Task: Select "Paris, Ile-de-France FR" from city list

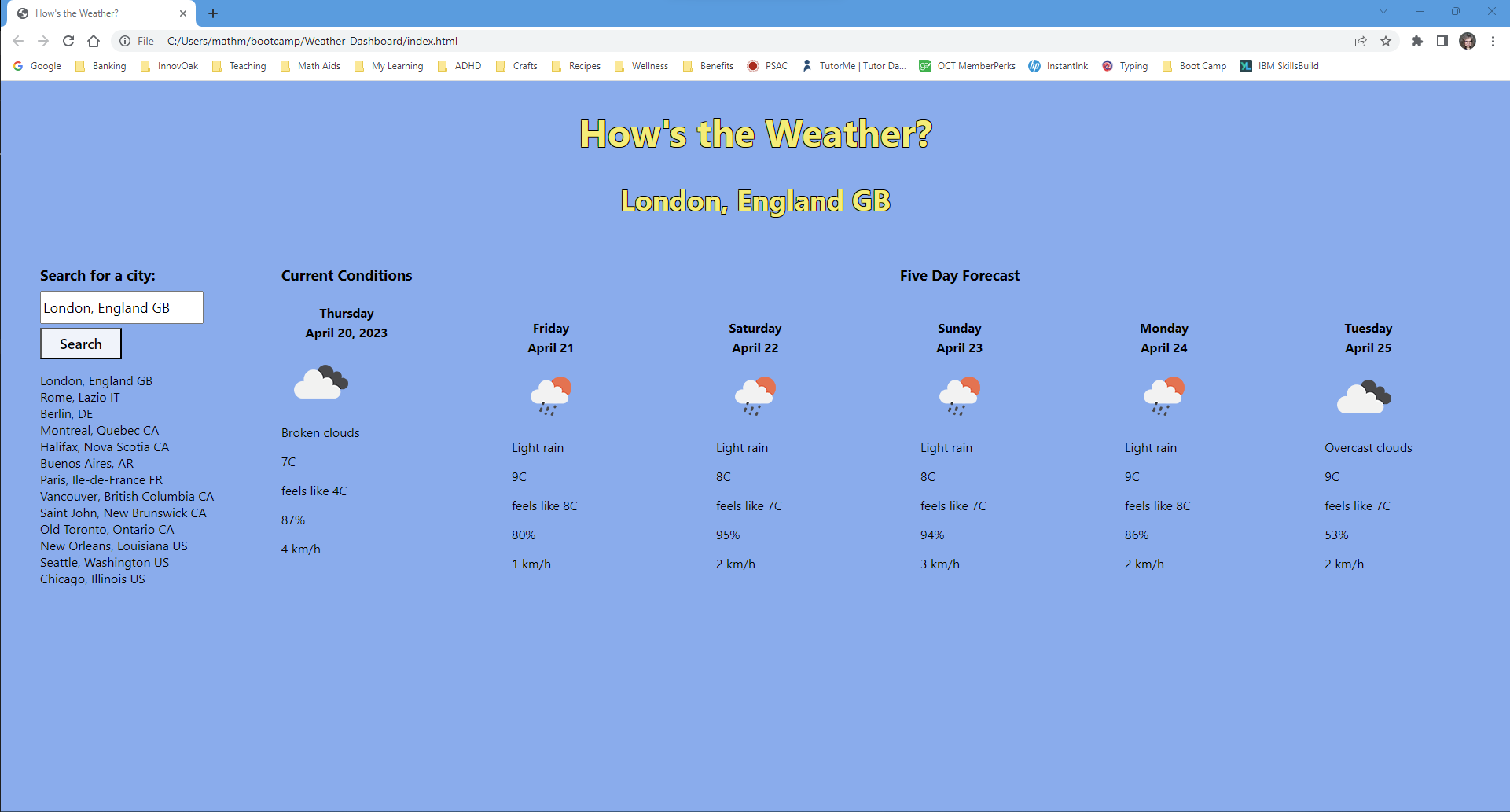Action: pyautogui.click(x=101, y=479)
